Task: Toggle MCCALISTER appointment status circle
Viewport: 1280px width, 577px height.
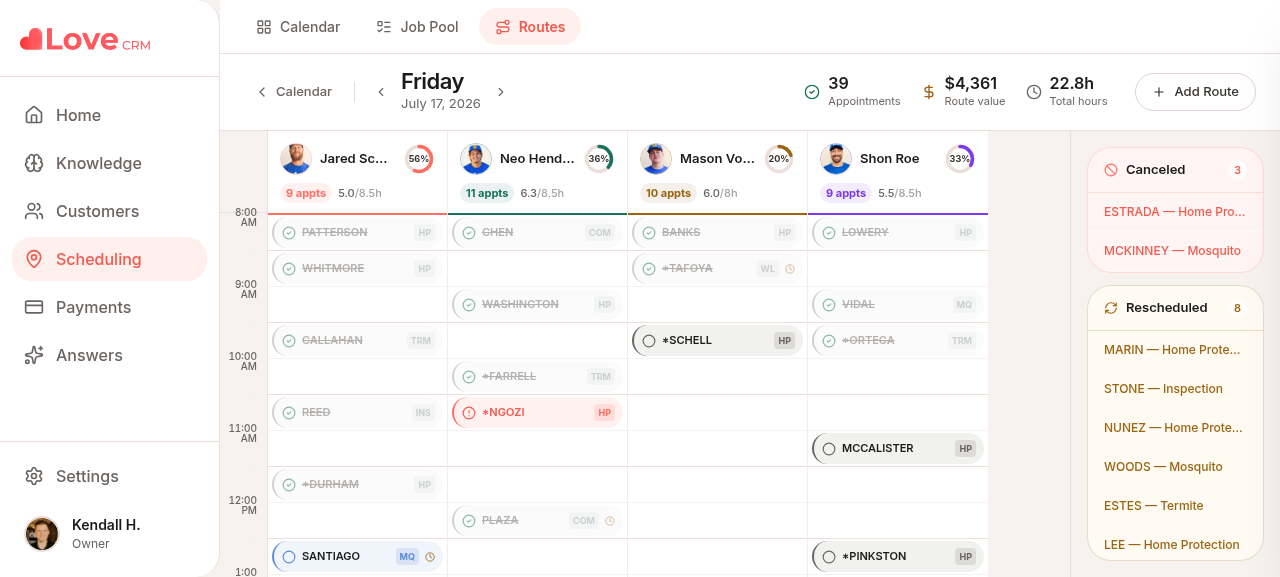Action: tap(829, 448)
